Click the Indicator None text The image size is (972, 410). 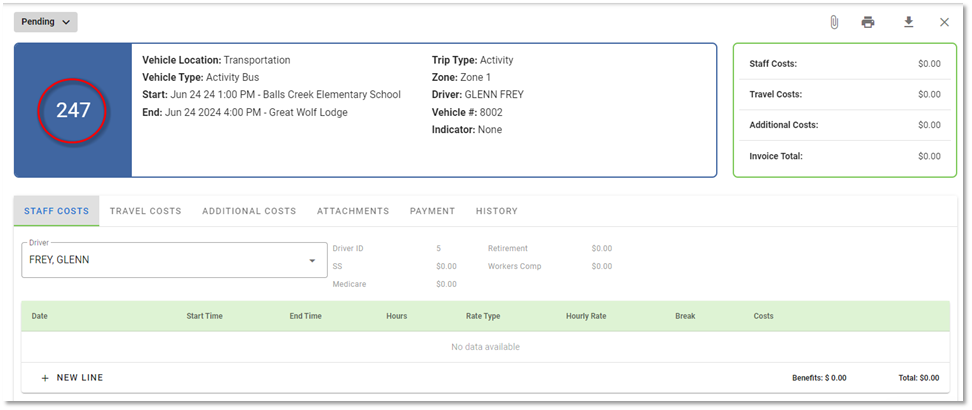pyautogui.click(x=467, y=130)
